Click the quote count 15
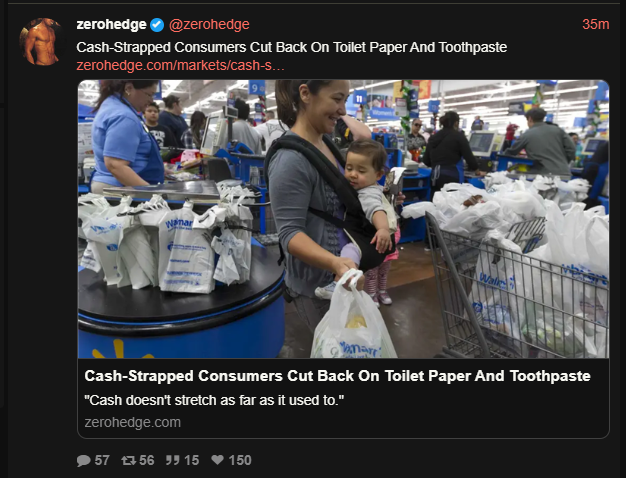The height and width of the screenshot is (478, 626). tap(191, 460)
